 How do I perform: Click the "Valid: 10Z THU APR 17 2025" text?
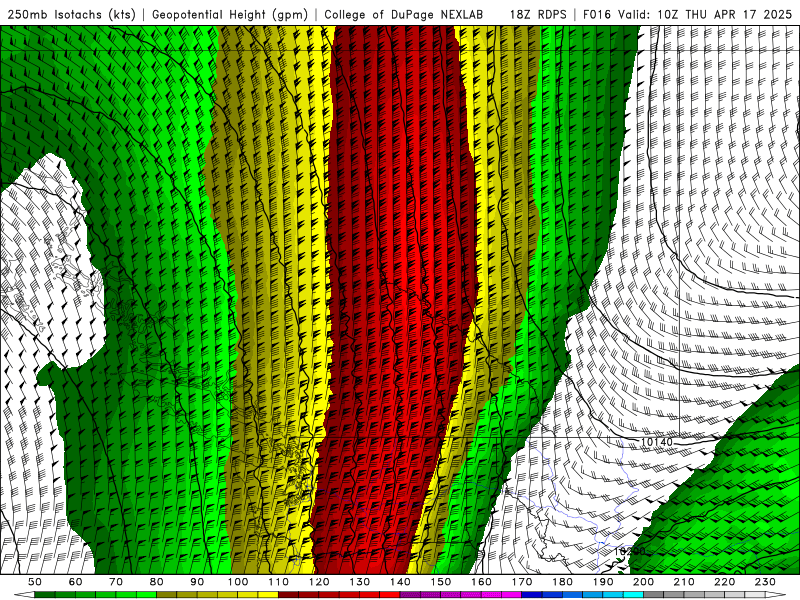click(705, 14)
